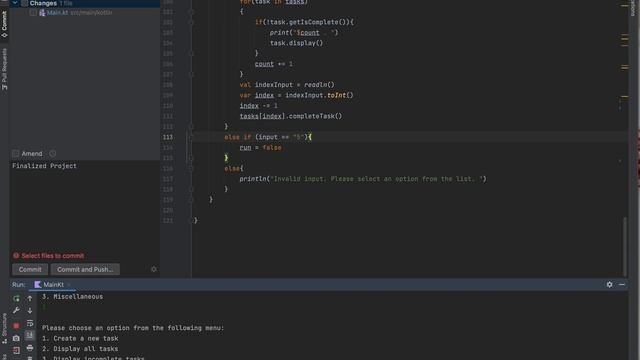Open the Pull Requests tool window tab

click(x=4, y=69)
